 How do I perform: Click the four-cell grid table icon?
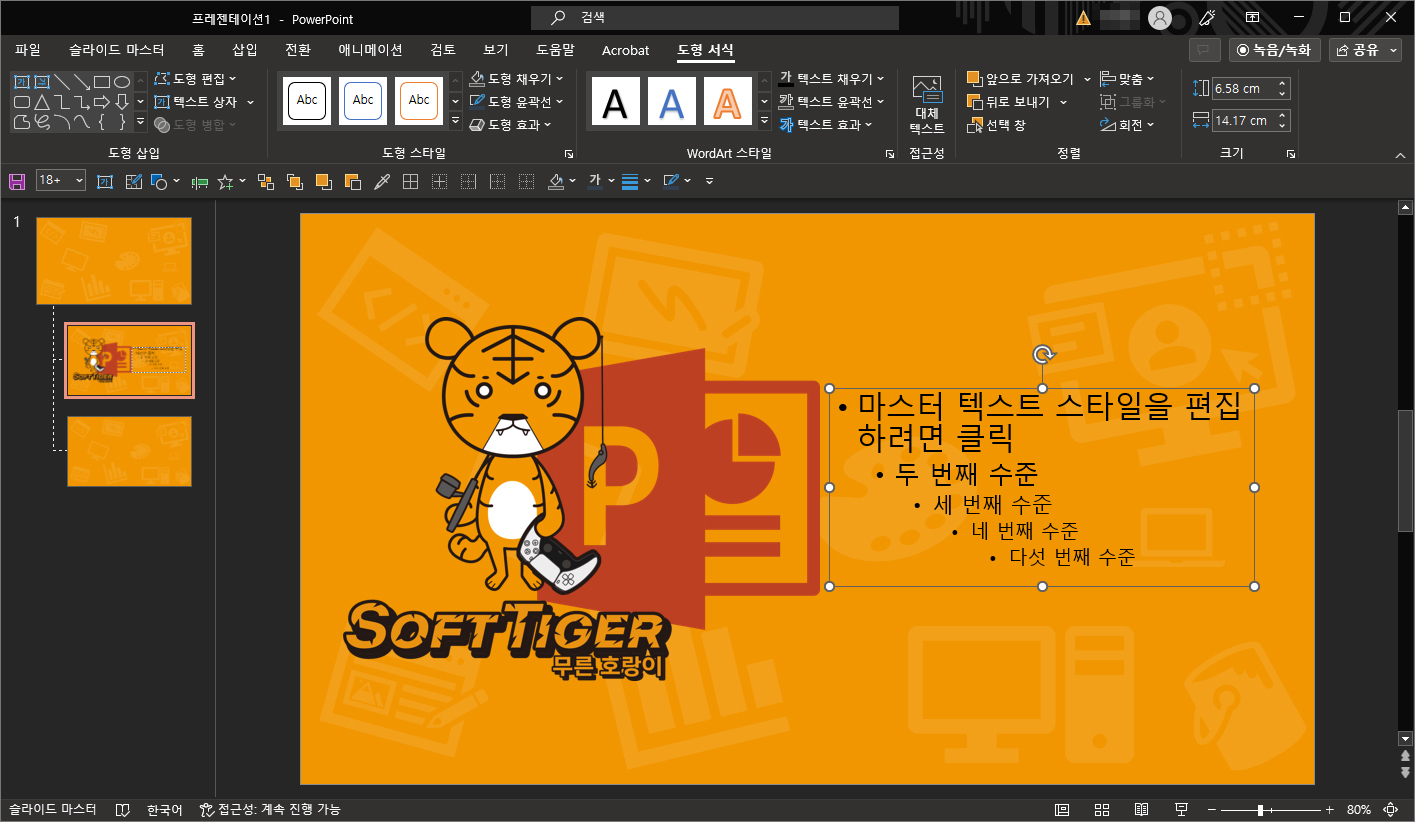[x=410, y=181]
